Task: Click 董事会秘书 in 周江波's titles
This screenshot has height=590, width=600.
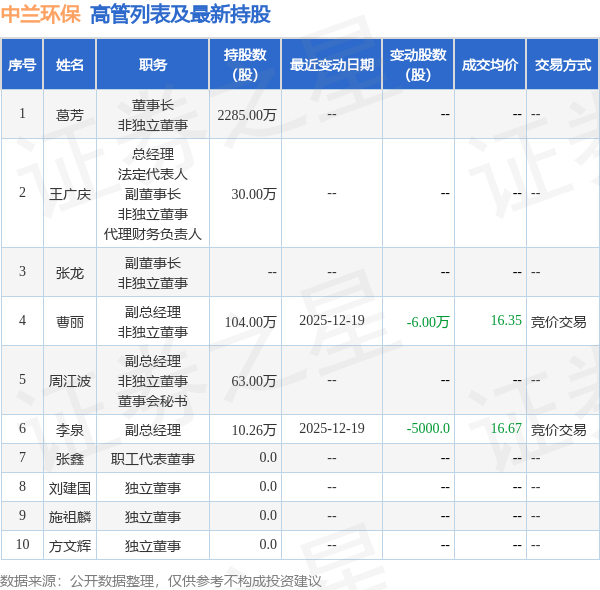Action: pyautogui.click(x=153, y=401)
